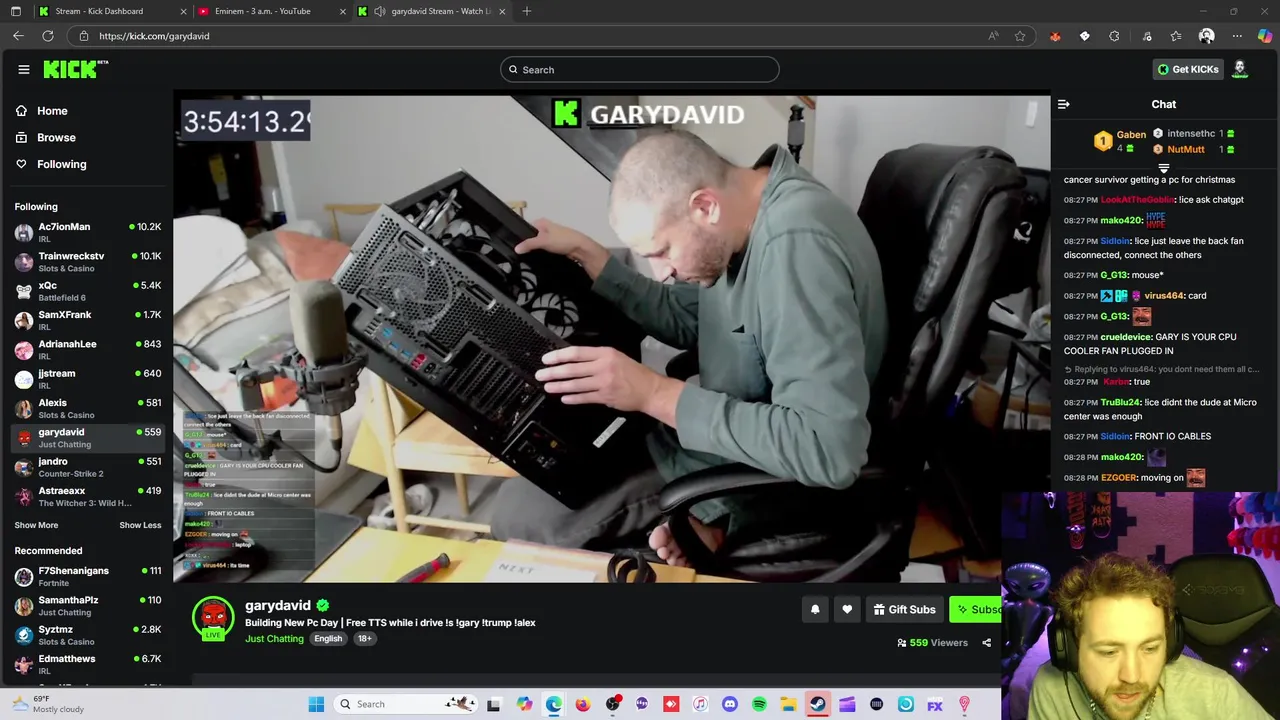Open File Explorer from the taskbar

788,704
